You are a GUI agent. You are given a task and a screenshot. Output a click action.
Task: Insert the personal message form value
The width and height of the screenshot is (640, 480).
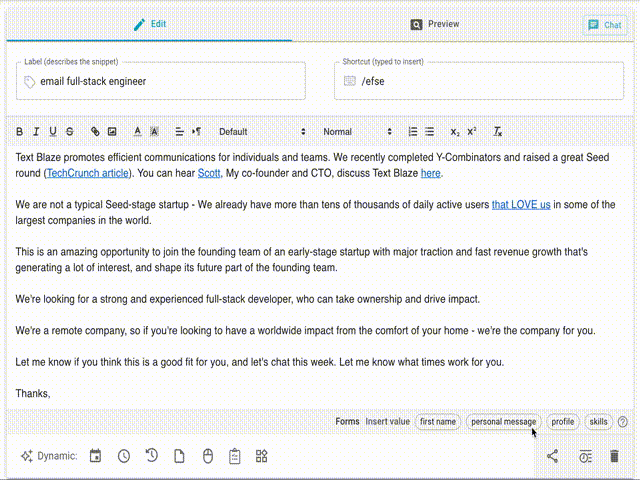pyautogui.click(x=503, y=422)
